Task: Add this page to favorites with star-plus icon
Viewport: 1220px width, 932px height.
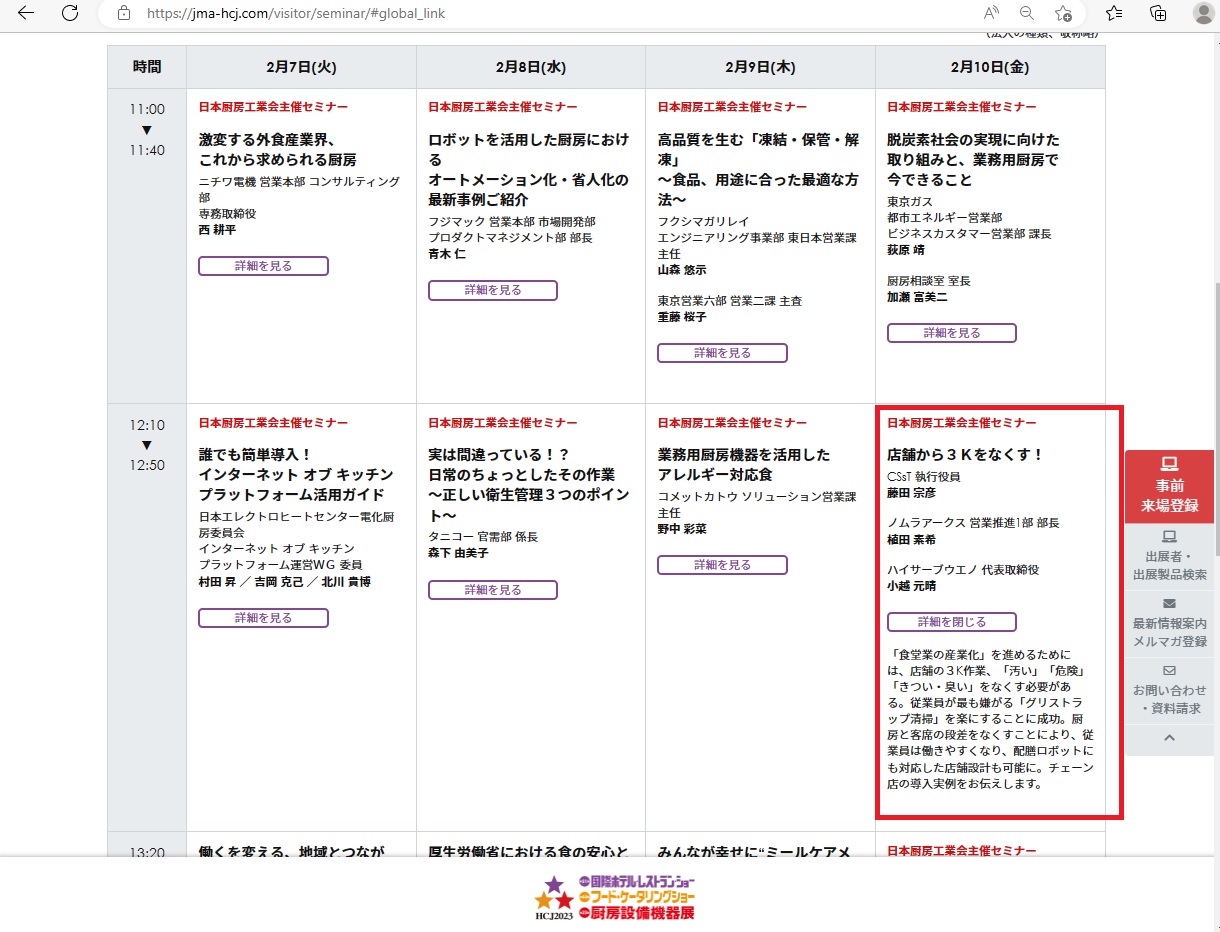Action: [1063, 13]
